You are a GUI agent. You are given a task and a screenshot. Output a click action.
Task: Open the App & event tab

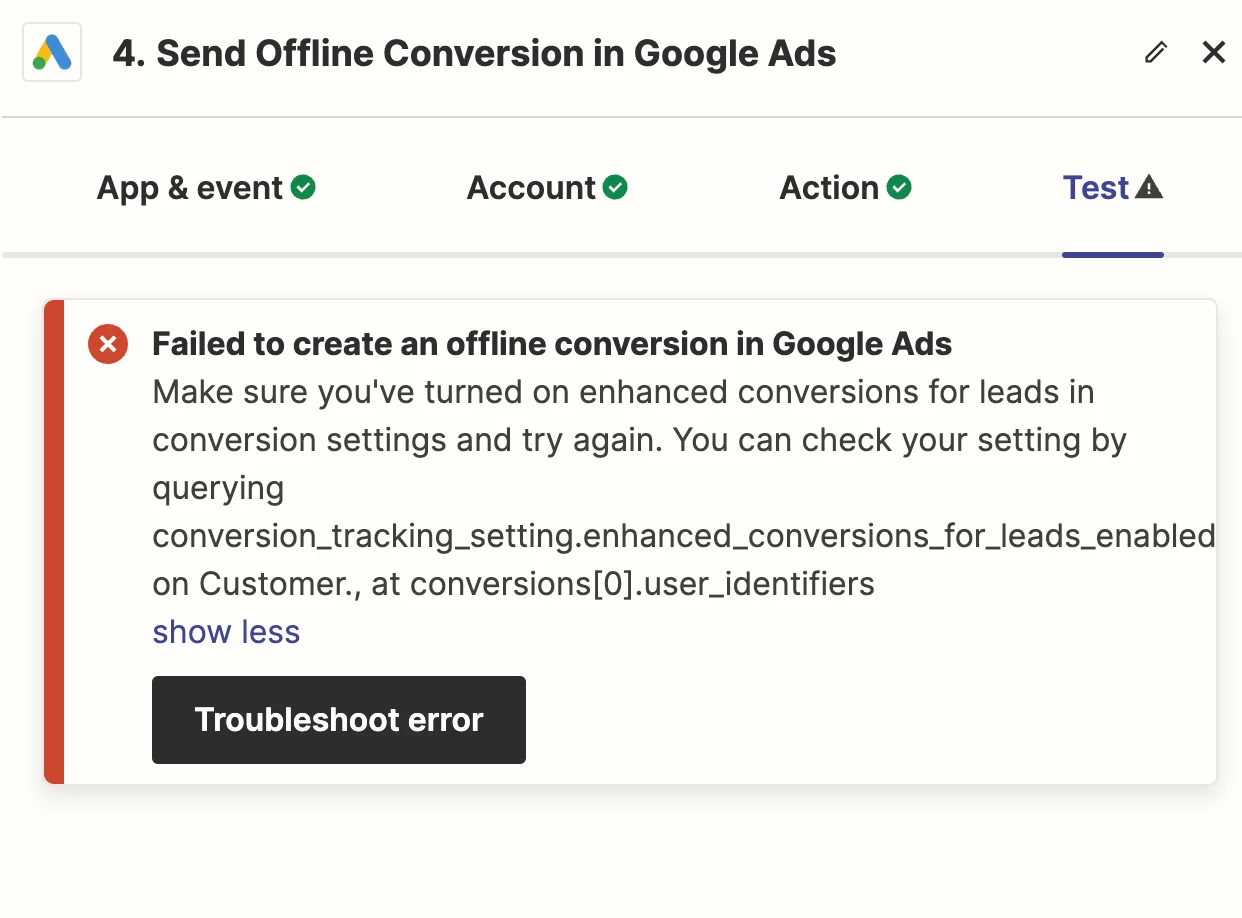tap(206, 188)
